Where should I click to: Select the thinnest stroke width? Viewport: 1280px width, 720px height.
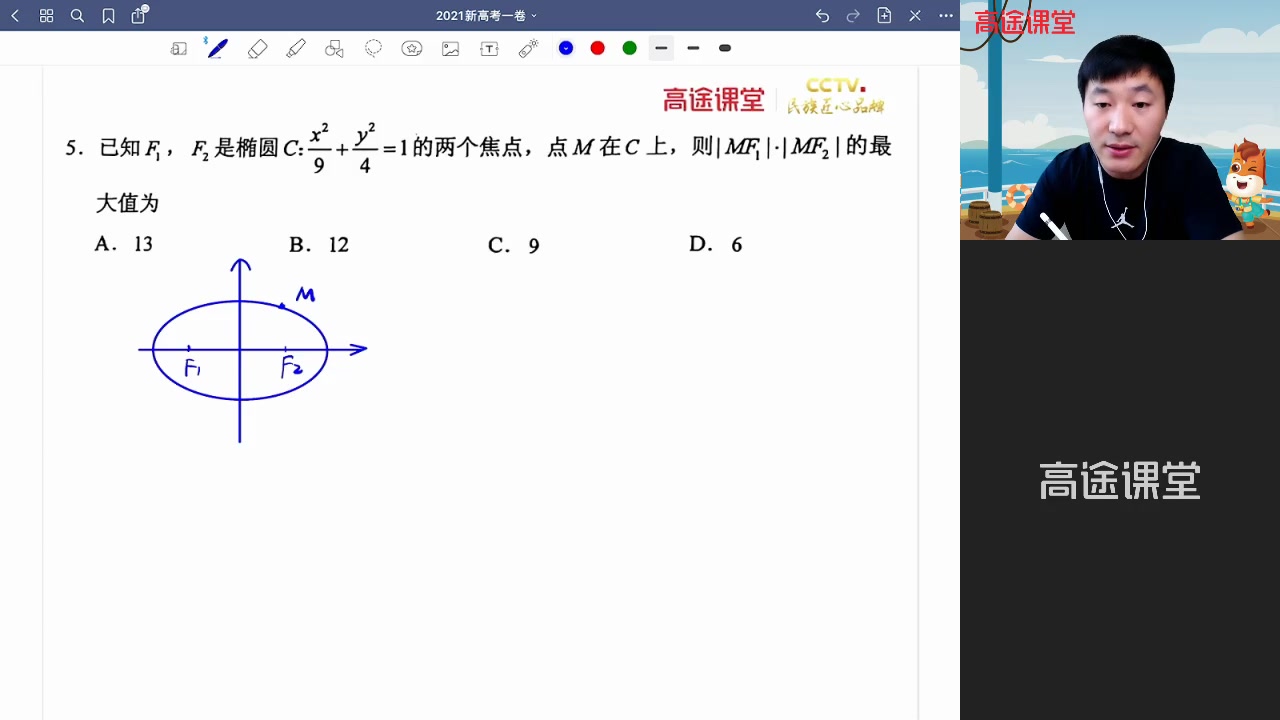click(661, 48)
